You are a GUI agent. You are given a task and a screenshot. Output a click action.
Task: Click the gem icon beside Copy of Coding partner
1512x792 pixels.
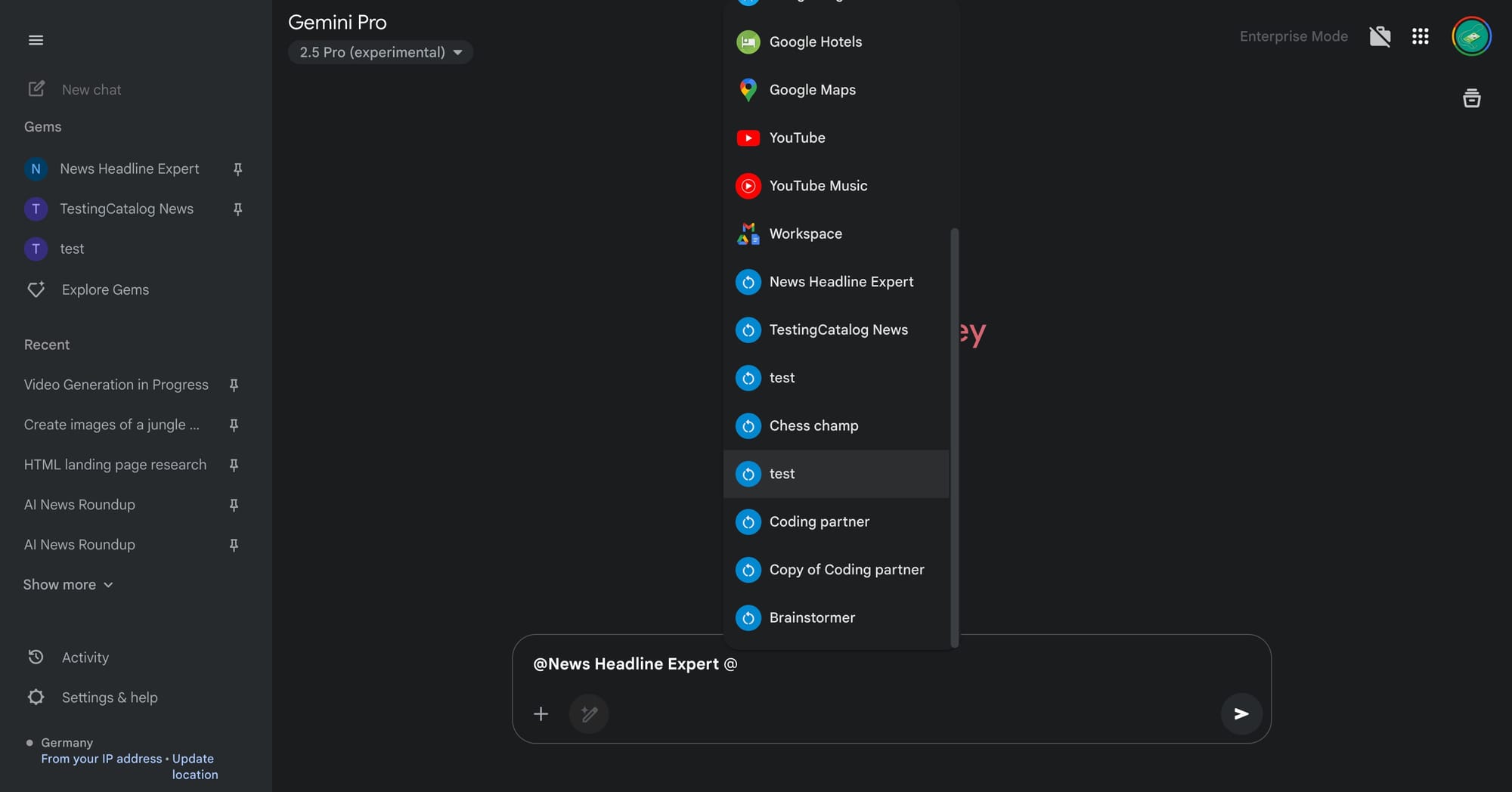748,570
